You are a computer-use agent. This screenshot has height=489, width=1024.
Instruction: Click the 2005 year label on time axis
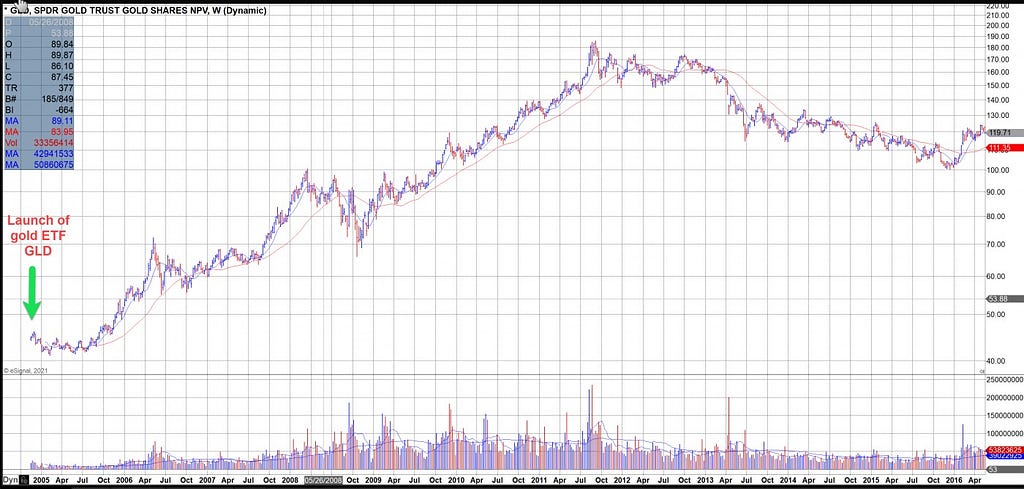pos(40,480)
